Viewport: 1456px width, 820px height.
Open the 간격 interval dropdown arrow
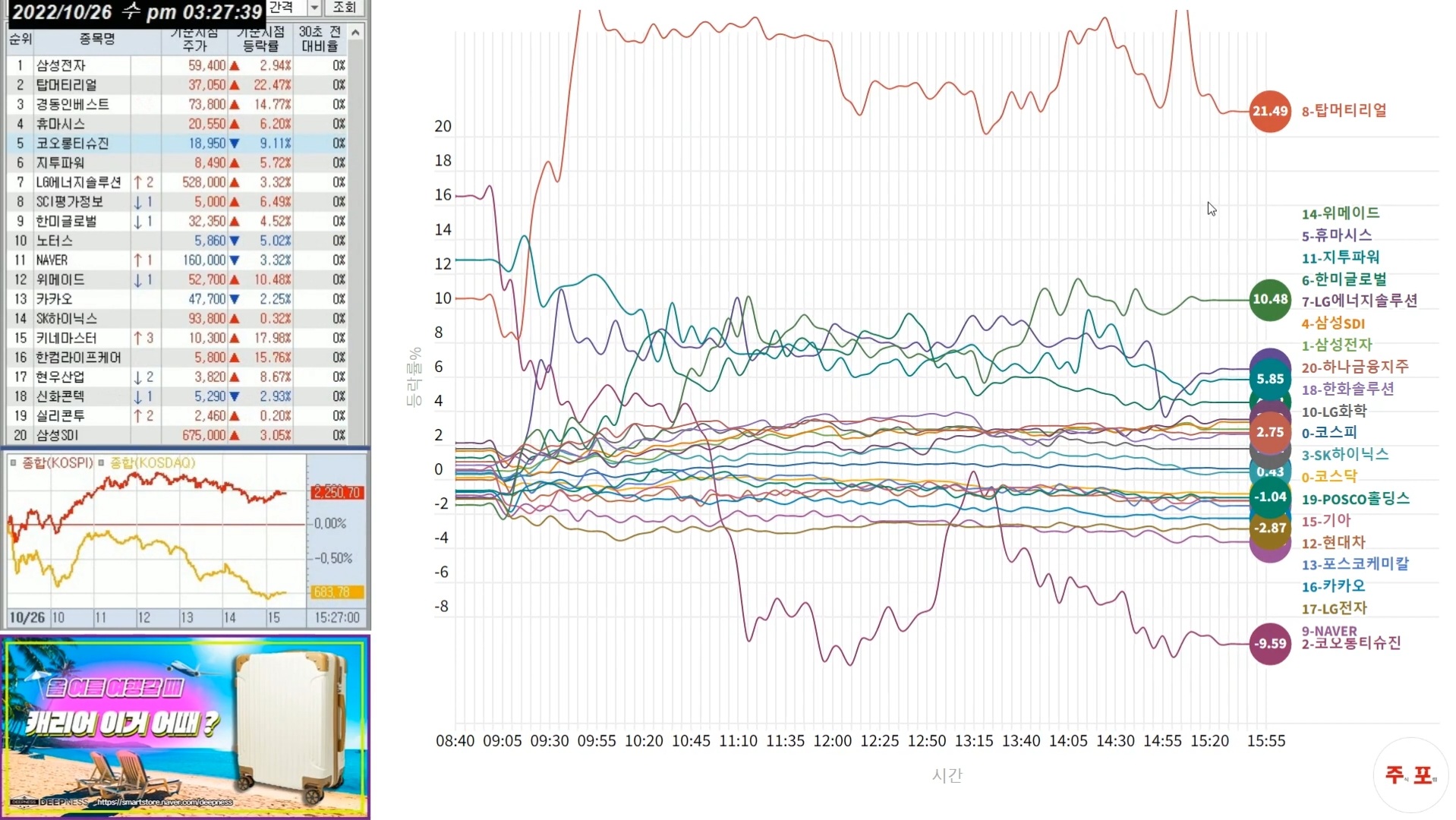pos(314,8)
